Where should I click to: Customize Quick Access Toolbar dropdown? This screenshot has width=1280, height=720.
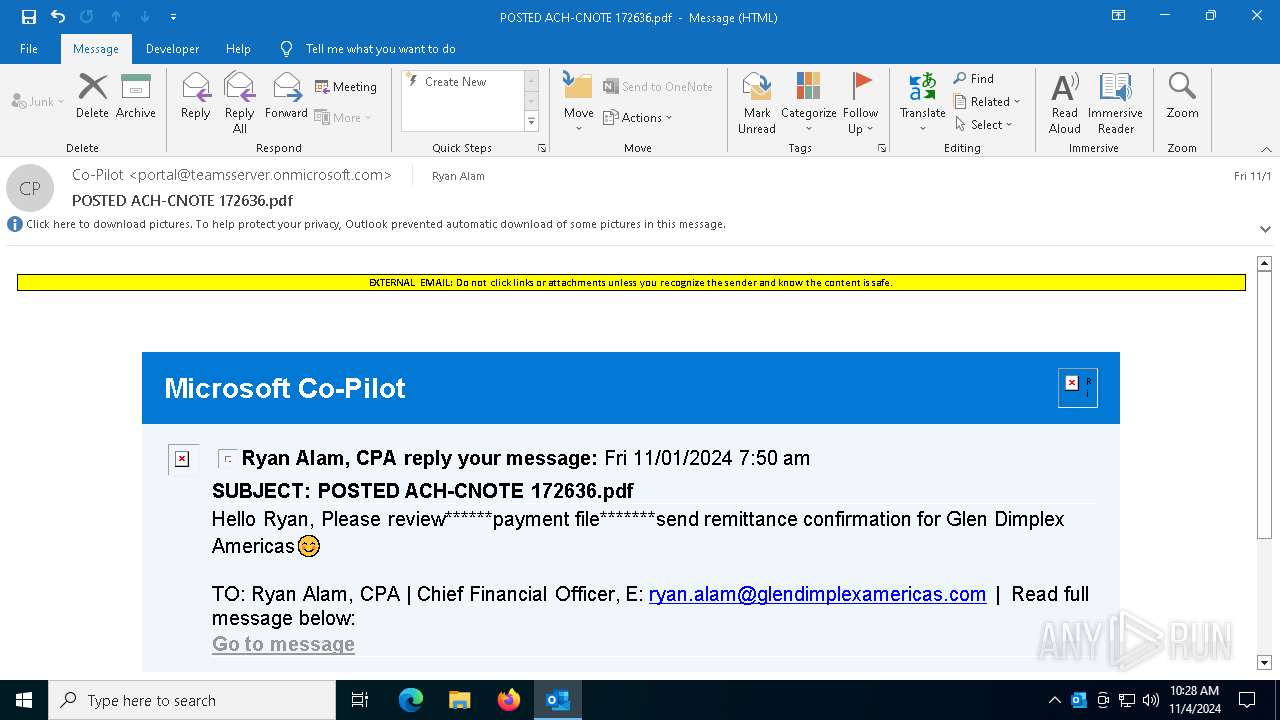[x=173, y=17]
